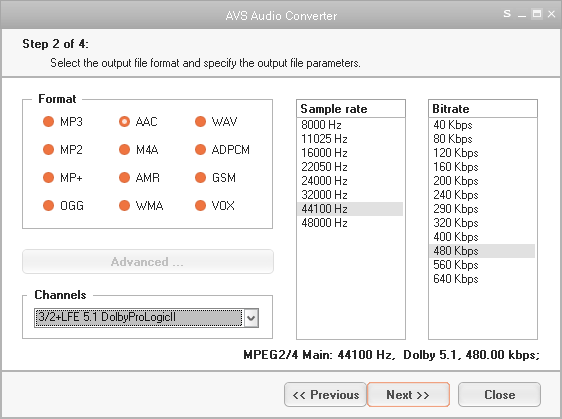
Task: Select the highlighted 44100 Hz entry
Action: click(x=350, y=209)
